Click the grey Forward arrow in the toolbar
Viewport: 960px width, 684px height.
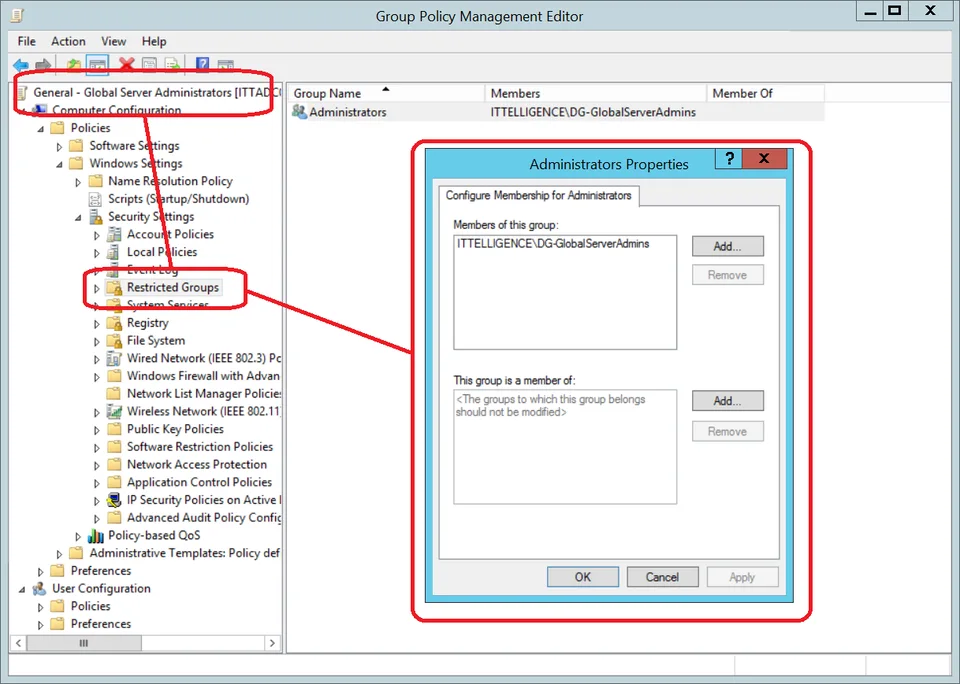pyautogui.click(x=43, y=64)
